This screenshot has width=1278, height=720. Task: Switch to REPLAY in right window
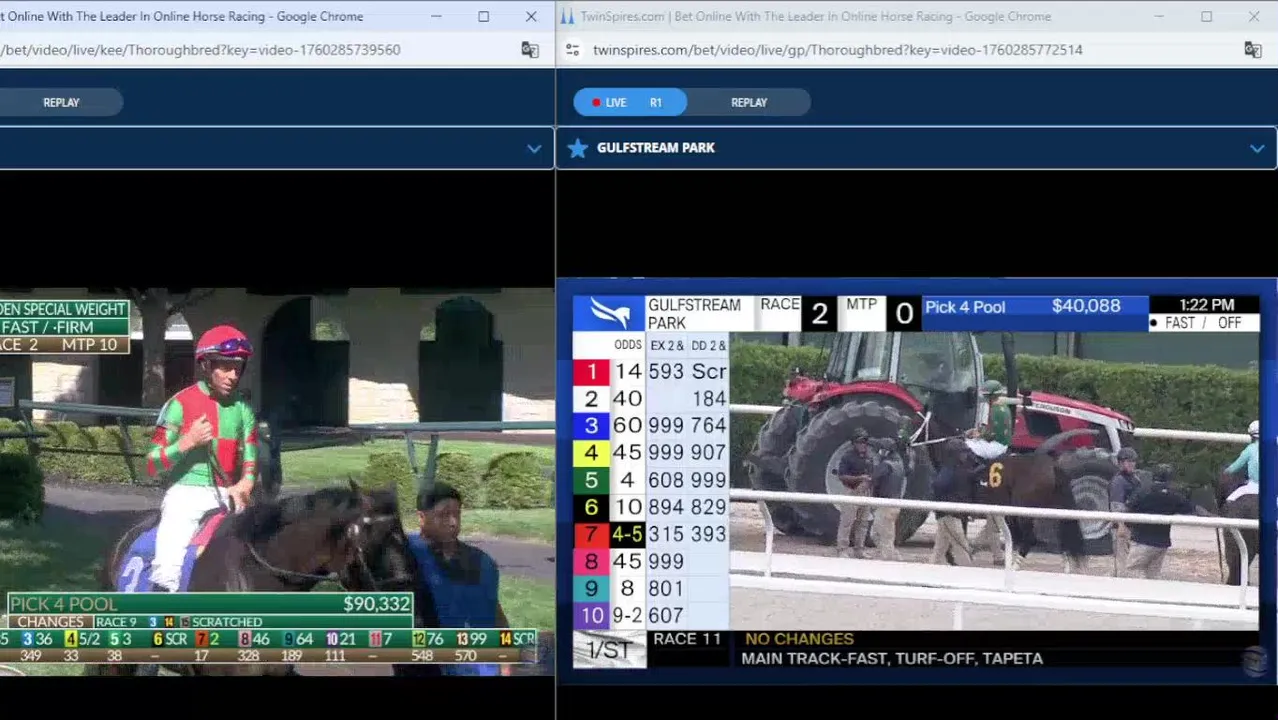749,102
